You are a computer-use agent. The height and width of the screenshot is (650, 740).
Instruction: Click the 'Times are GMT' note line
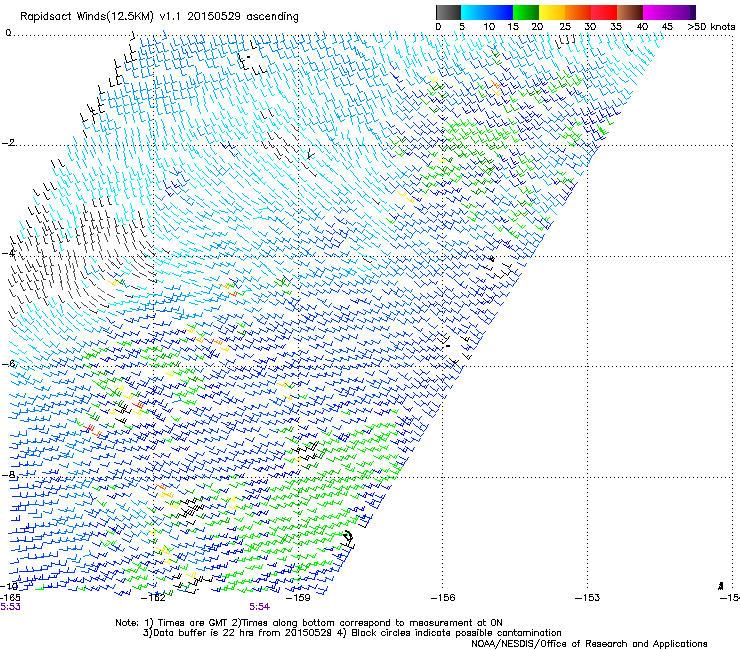click(309, 623)
